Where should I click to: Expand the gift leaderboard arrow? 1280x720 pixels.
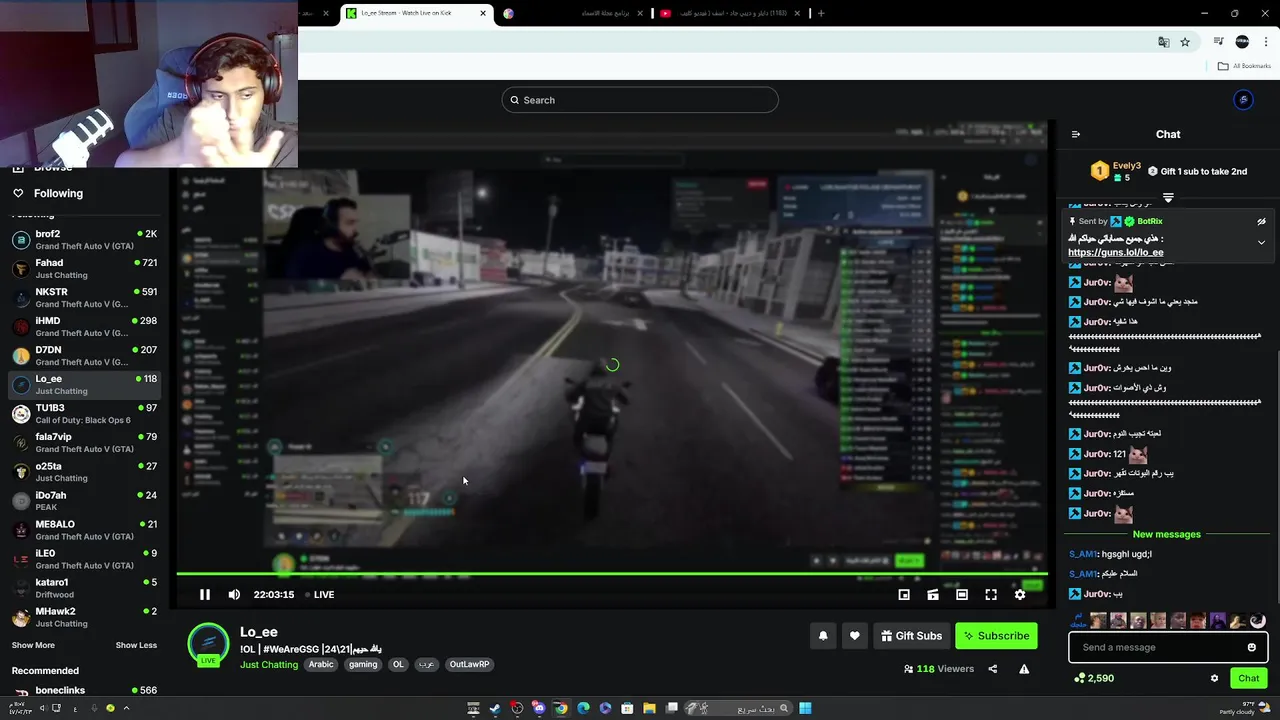[1168, 198]
